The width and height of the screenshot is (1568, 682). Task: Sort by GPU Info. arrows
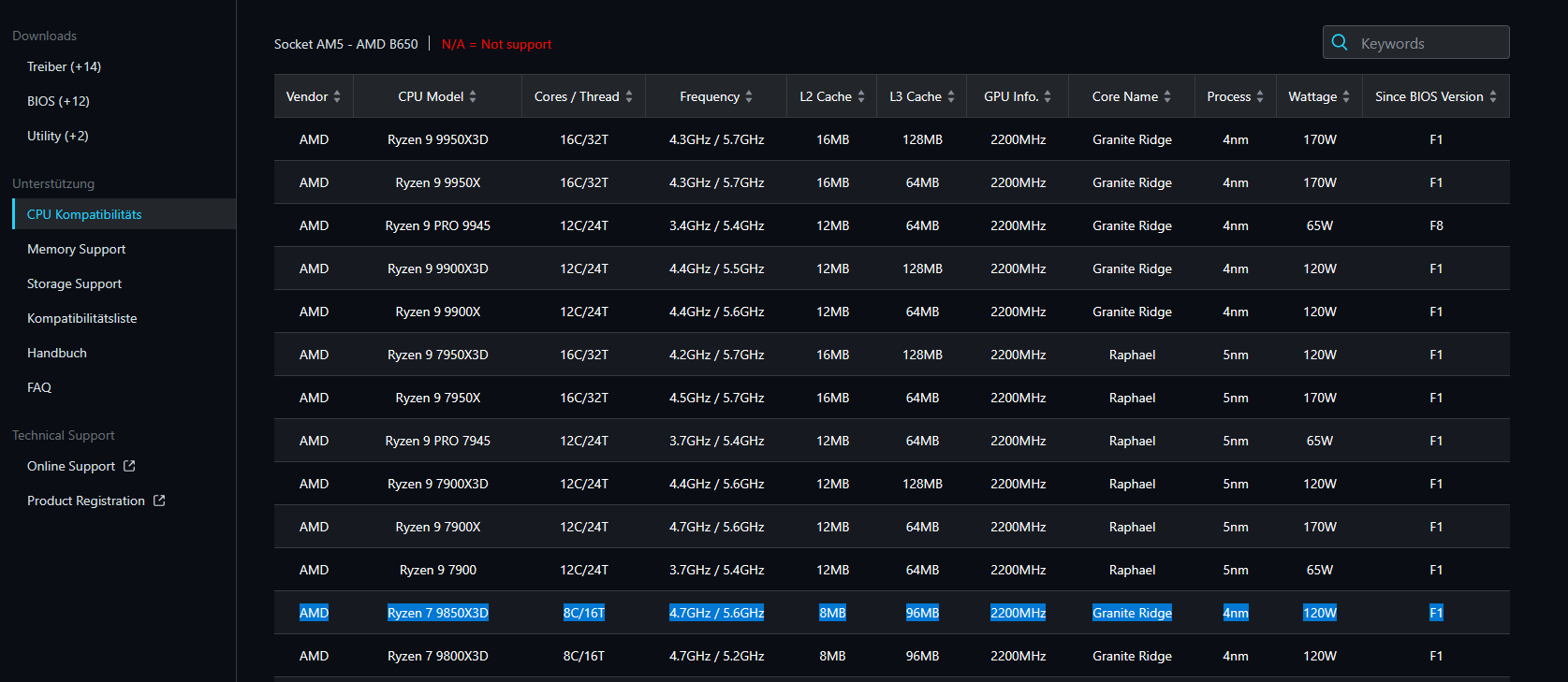pos(1048,96)
